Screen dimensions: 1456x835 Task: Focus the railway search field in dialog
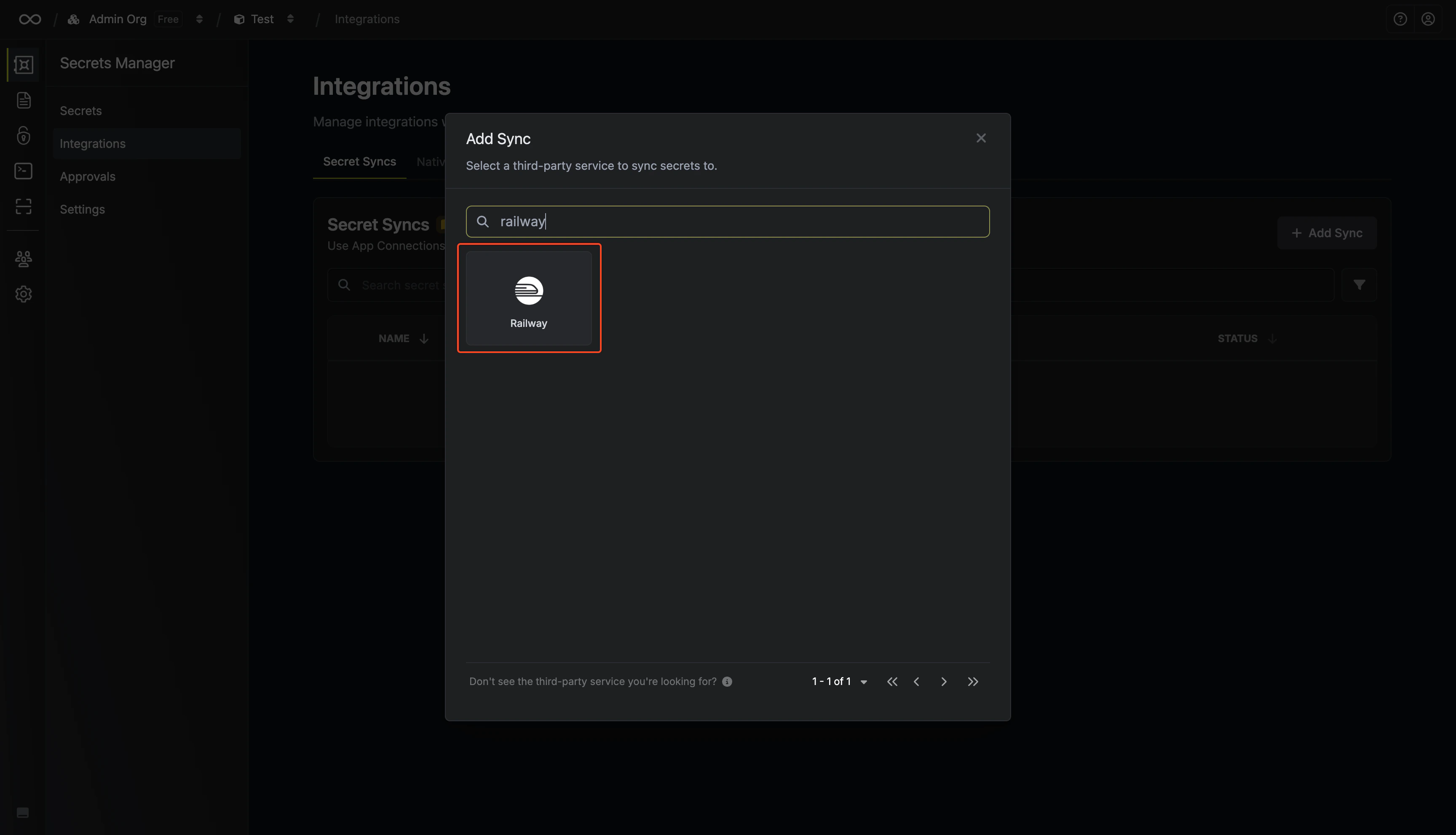click(728, 221)
